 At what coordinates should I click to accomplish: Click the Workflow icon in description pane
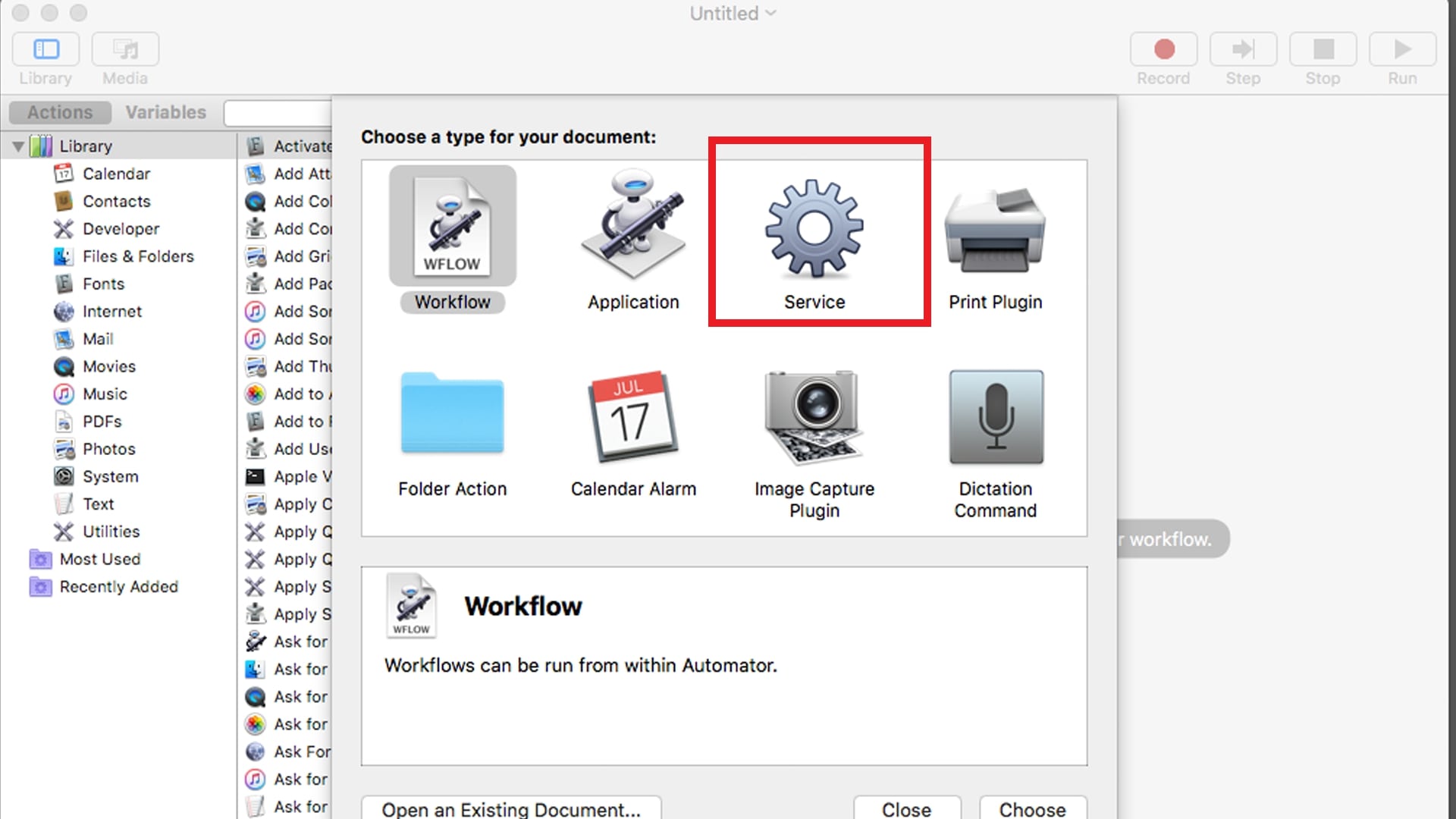pos(412,605)
